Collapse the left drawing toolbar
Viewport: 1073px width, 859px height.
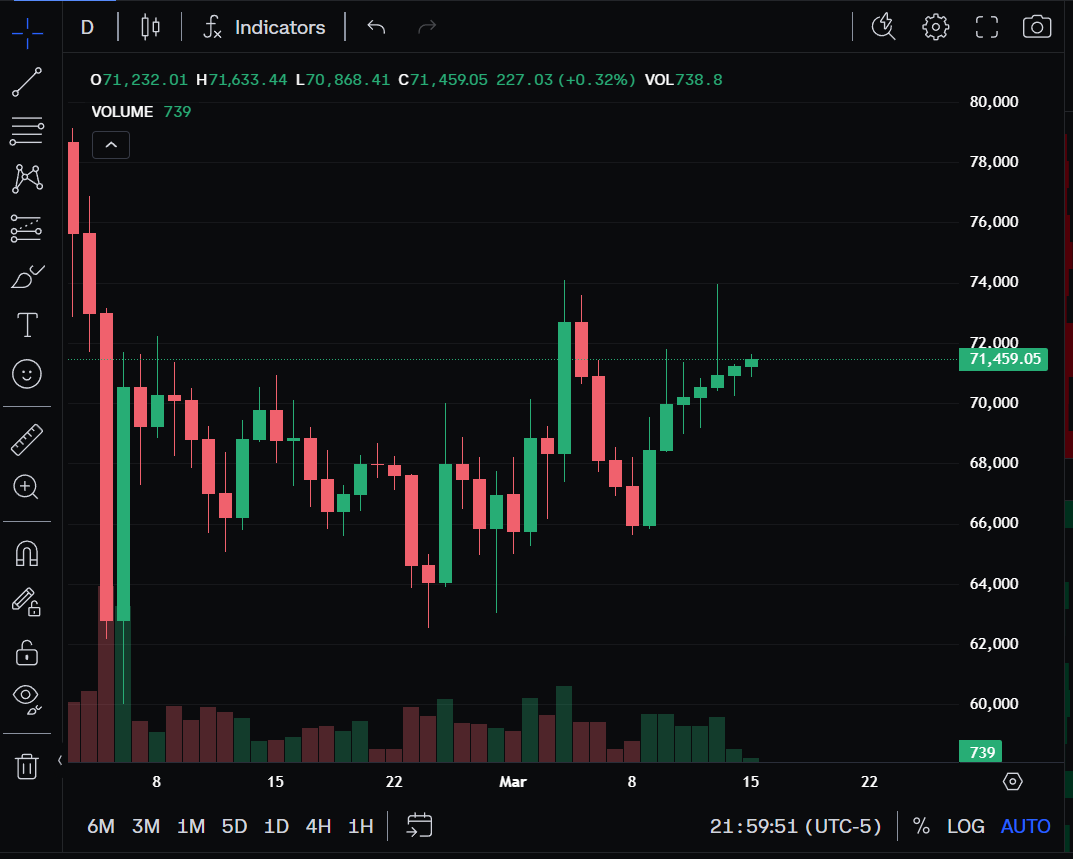point(60,760)
